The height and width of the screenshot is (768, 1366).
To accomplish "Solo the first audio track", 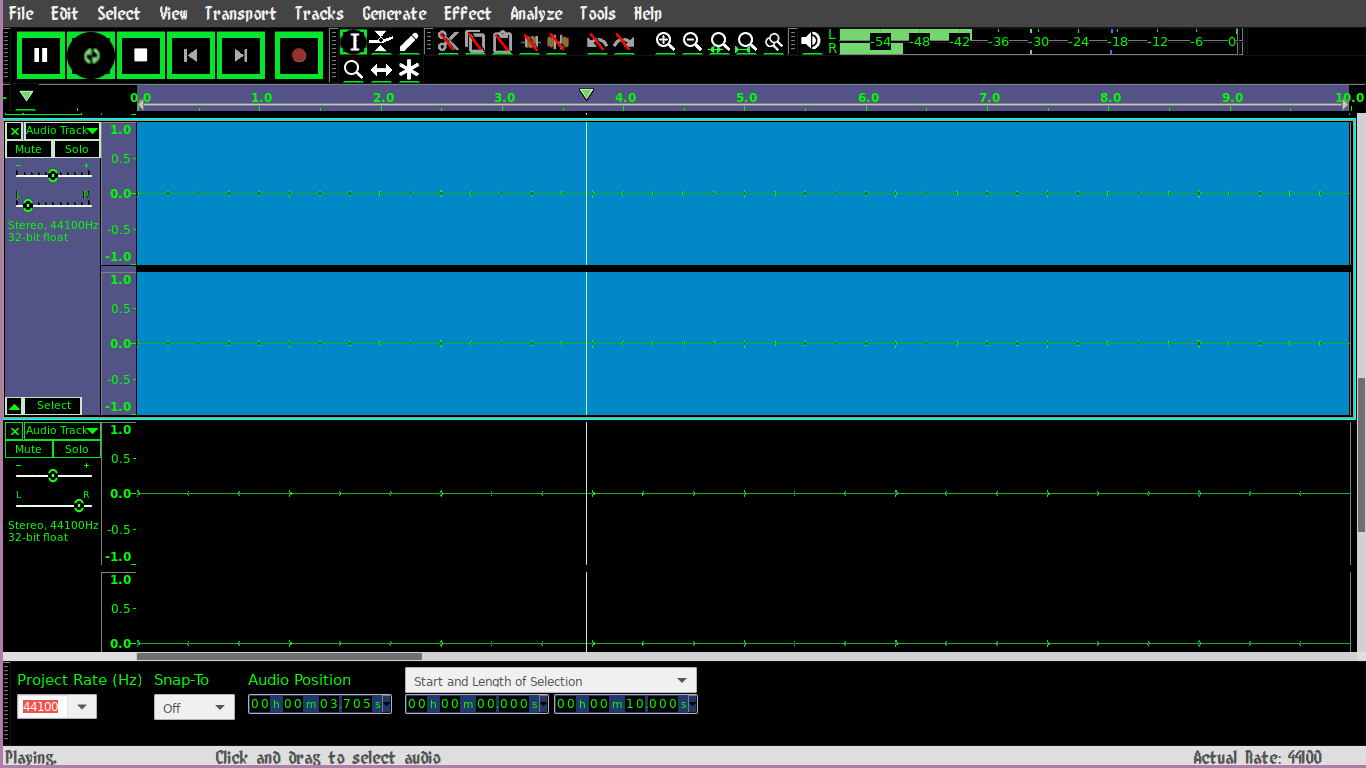I will point(77,149).
